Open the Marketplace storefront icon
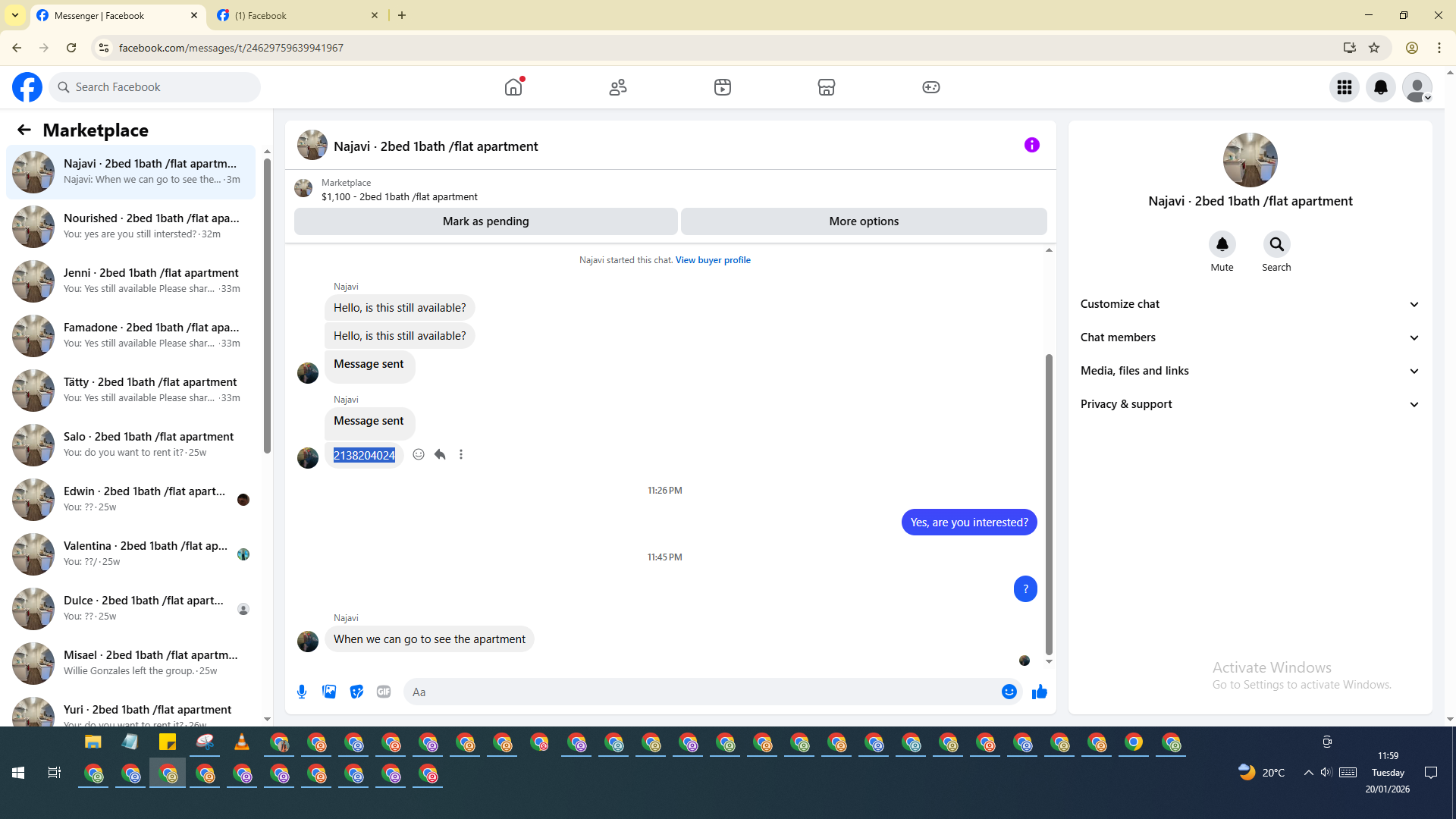The width and height of the screenshot is (1456, 819). point(827,87)
